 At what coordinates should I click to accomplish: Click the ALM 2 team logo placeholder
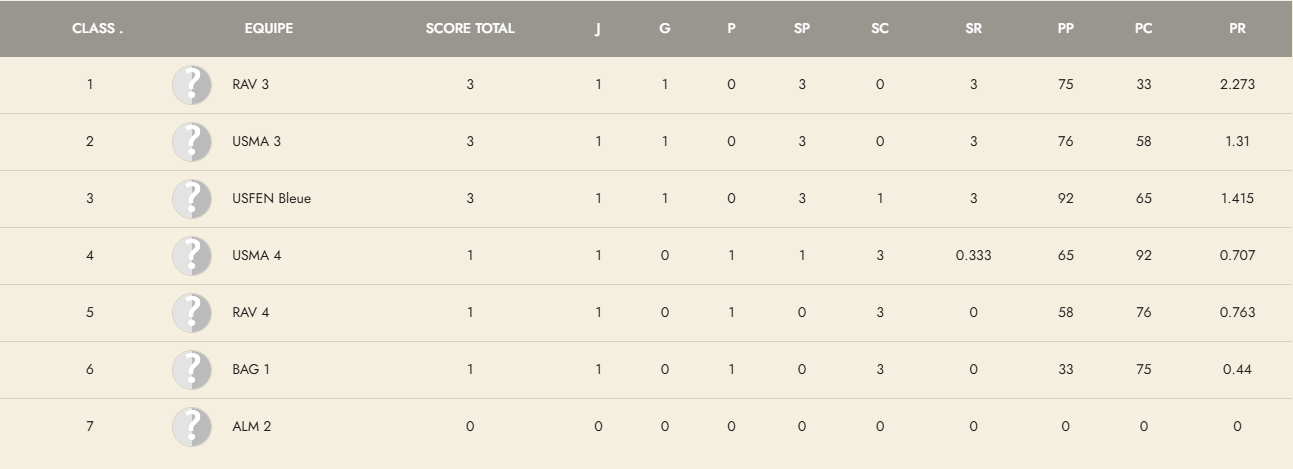[x=192, y=427]
